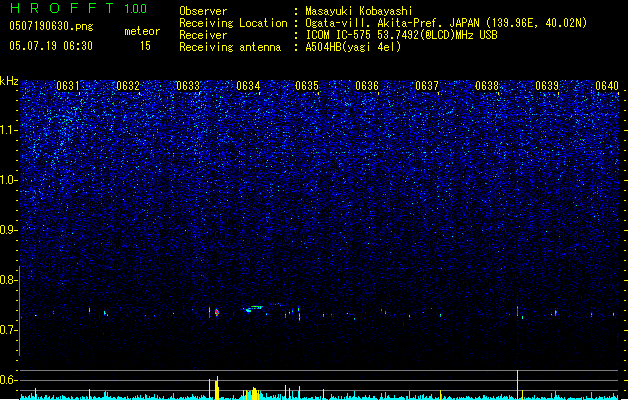Screen dimensions: 629x400
Task: Click the meteor count value 15
Action: [x=145, y=46]
